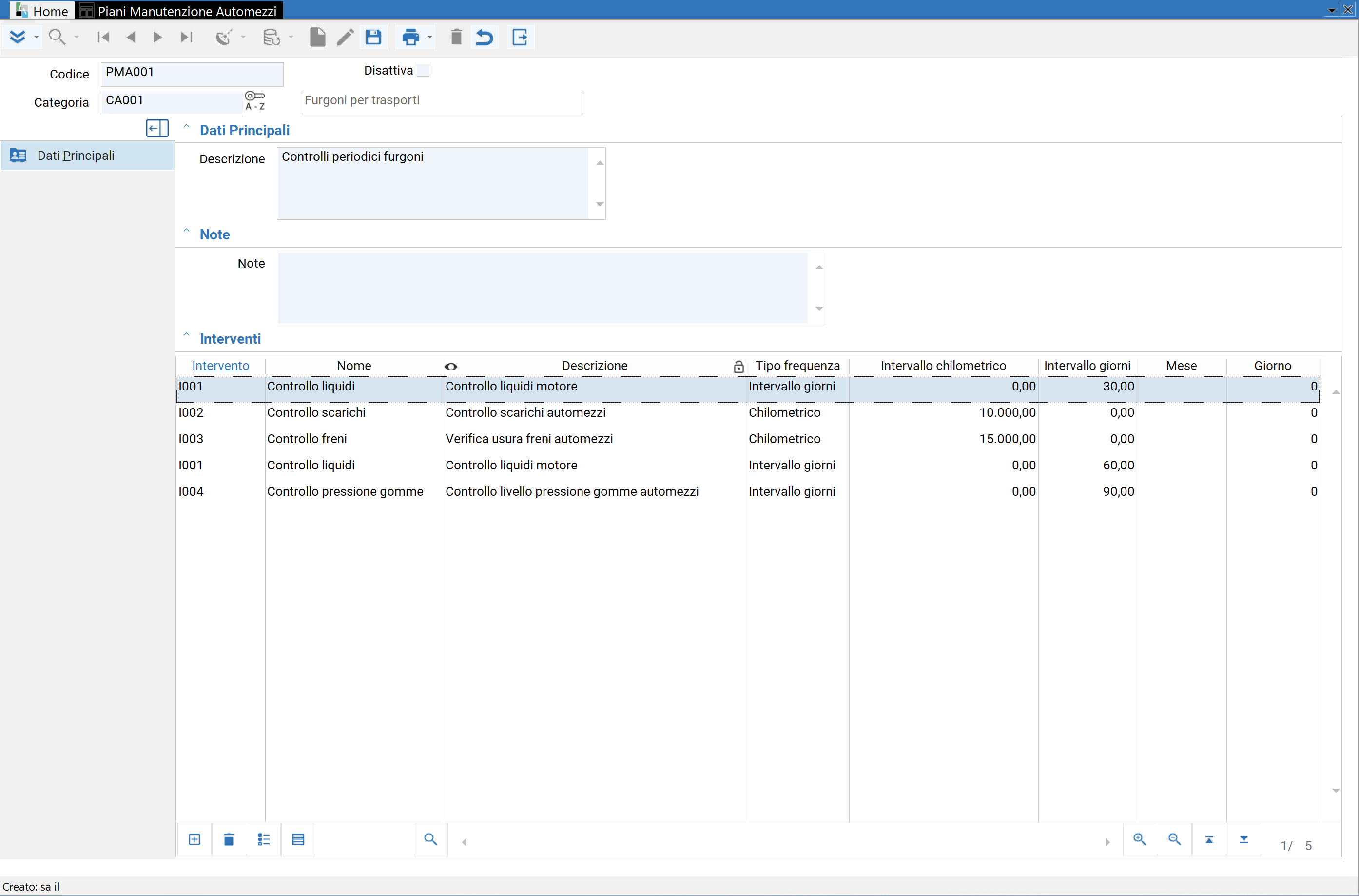Click the 15.000,00 chilometrico cell
This screenshot has height=896, width=1359.
coord(944,439)
